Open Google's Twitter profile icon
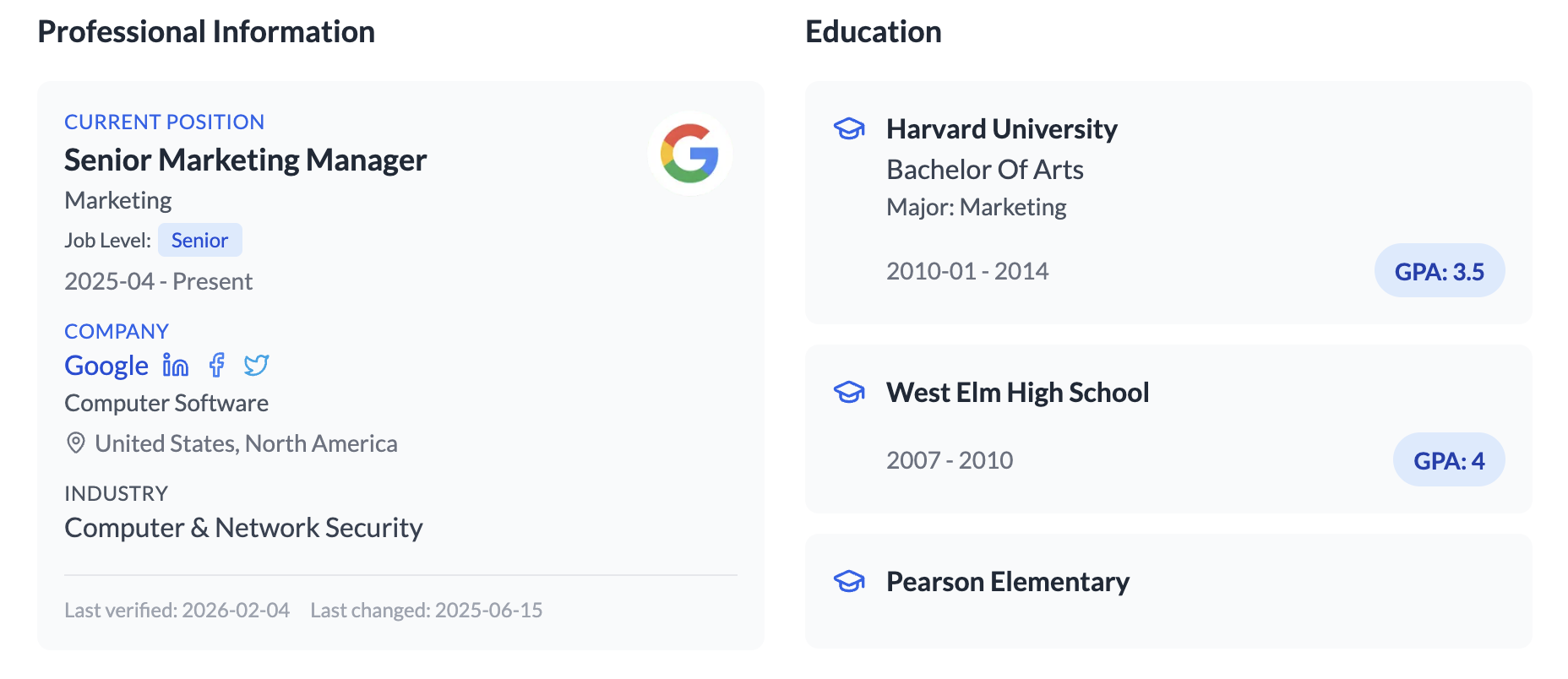Viewport: 1568px width, 679px height. click(256, 365)
